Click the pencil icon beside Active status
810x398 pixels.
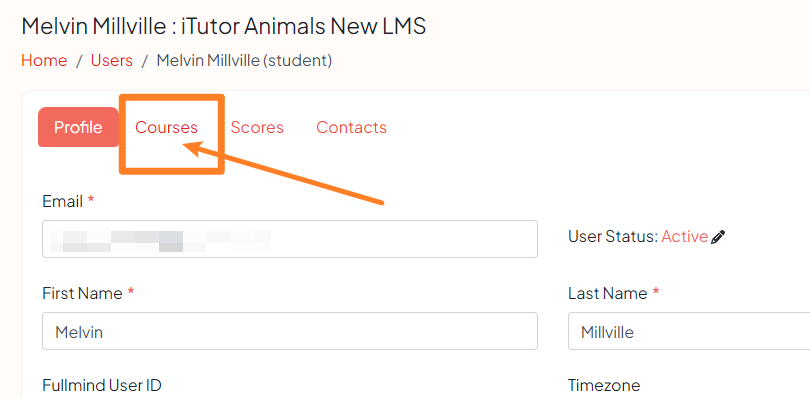coord(718,237)
